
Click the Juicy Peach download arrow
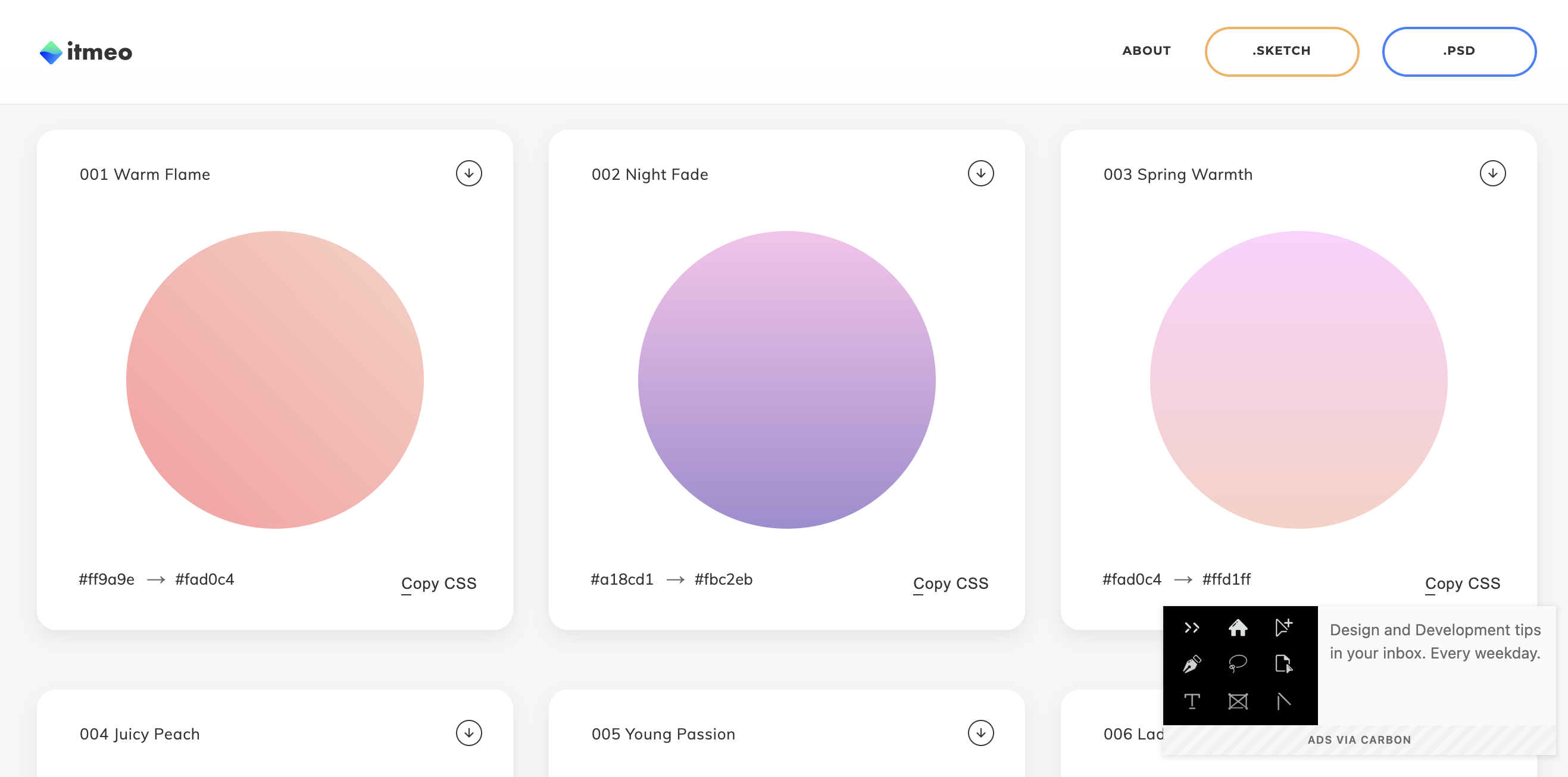click(468, 733)
